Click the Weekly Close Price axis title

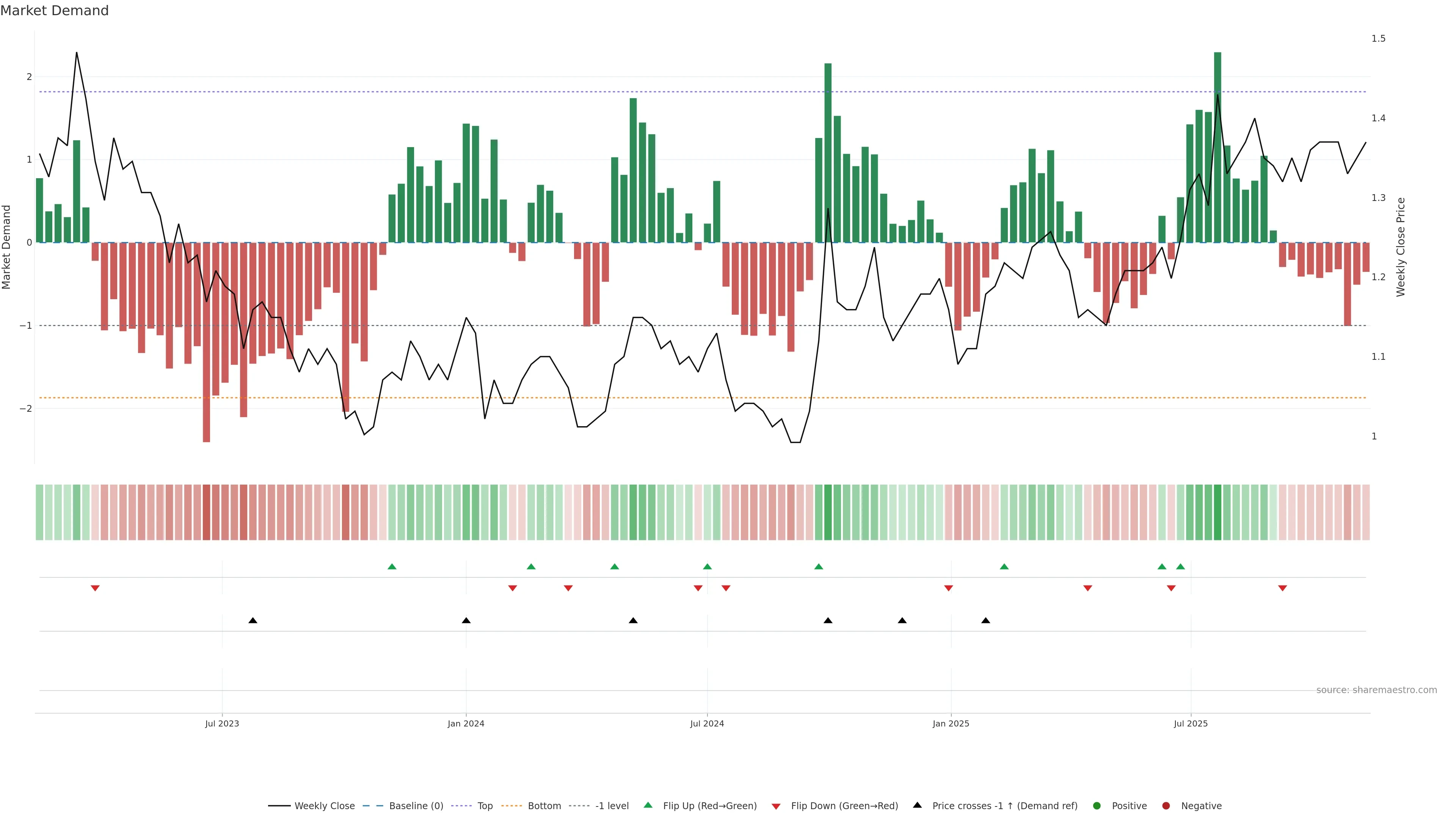[1401, 247]
